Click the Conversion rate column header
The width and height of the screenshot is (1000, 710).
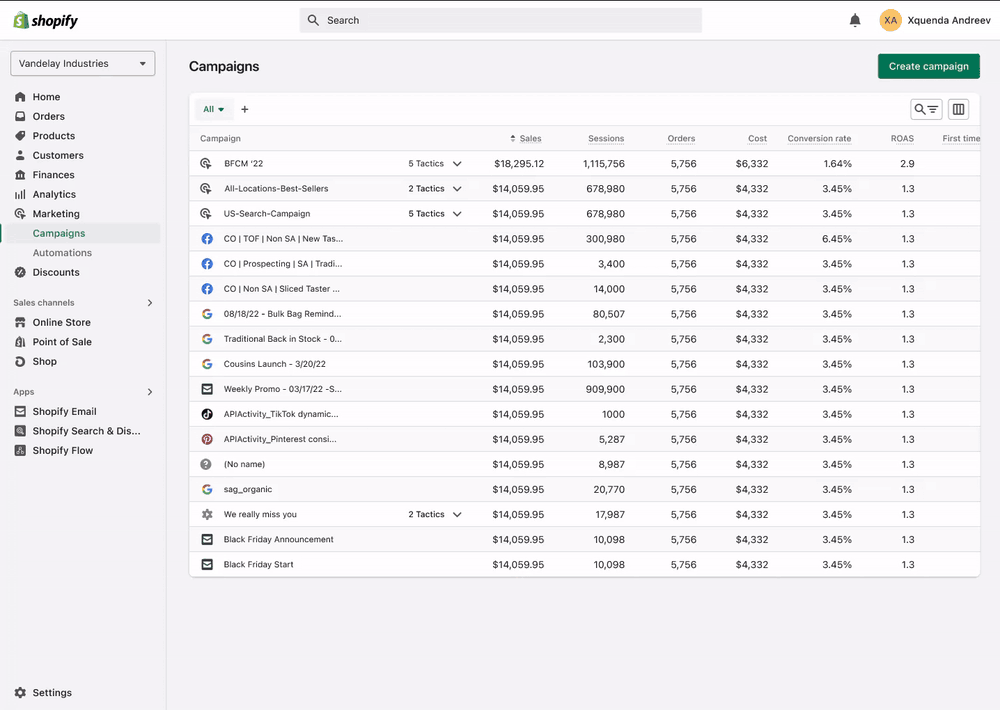coord(820,138)
